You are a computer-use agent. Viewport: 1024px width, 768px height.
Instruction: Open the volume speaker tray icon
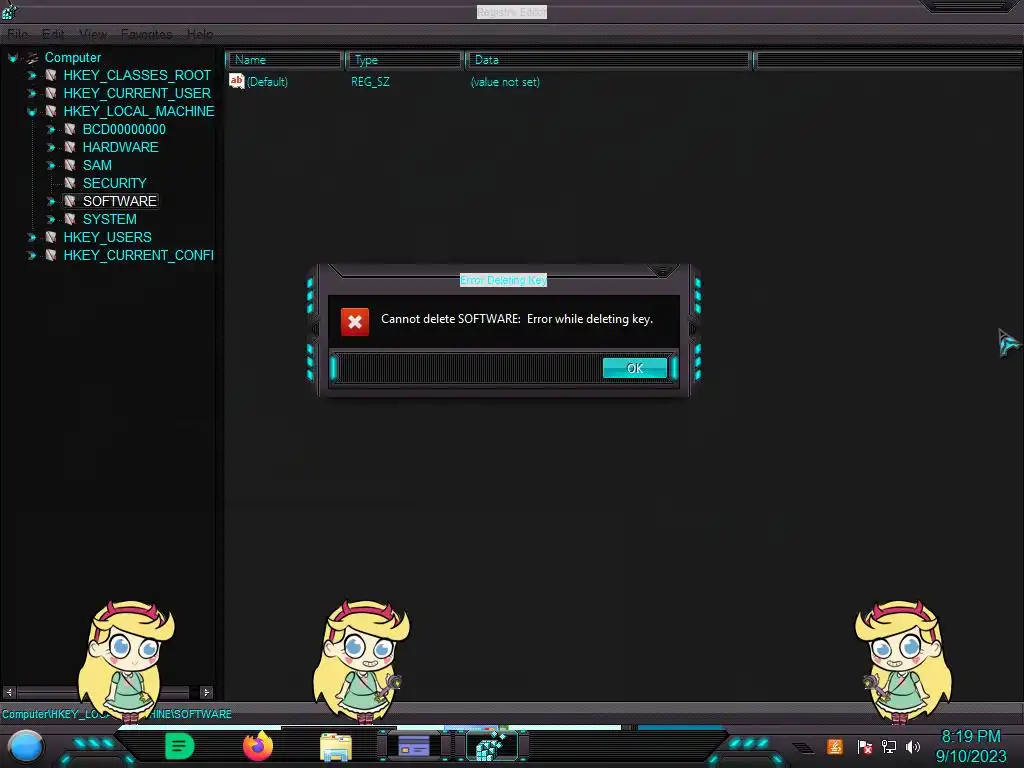(x=913, y=746)
